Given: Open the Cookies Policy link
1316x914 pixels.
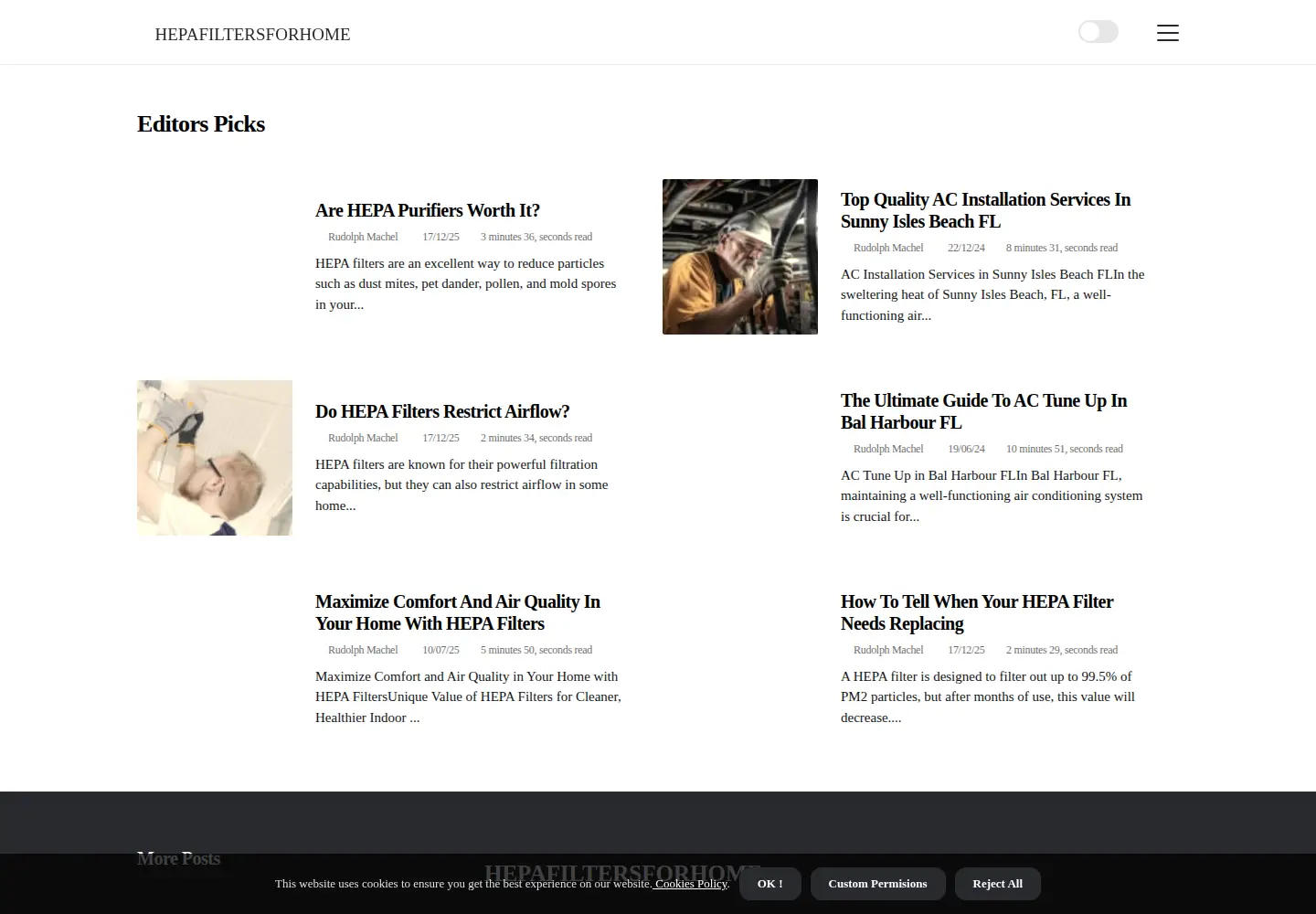Looking at the screenshot, I should (691, 884).
